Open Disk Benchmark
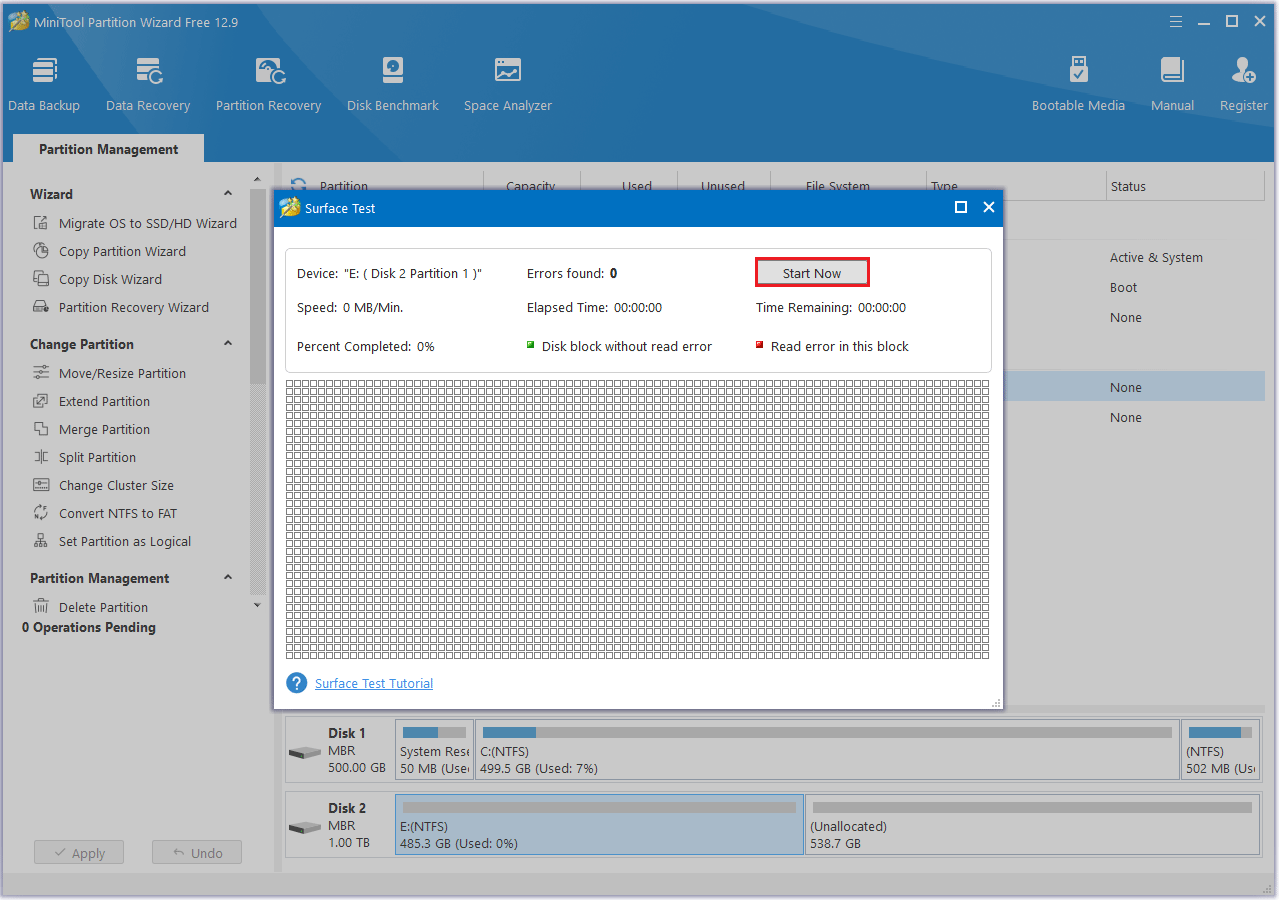Image resolution: width=1280 pixels, height=900 pixels. (x=393, y=85)
